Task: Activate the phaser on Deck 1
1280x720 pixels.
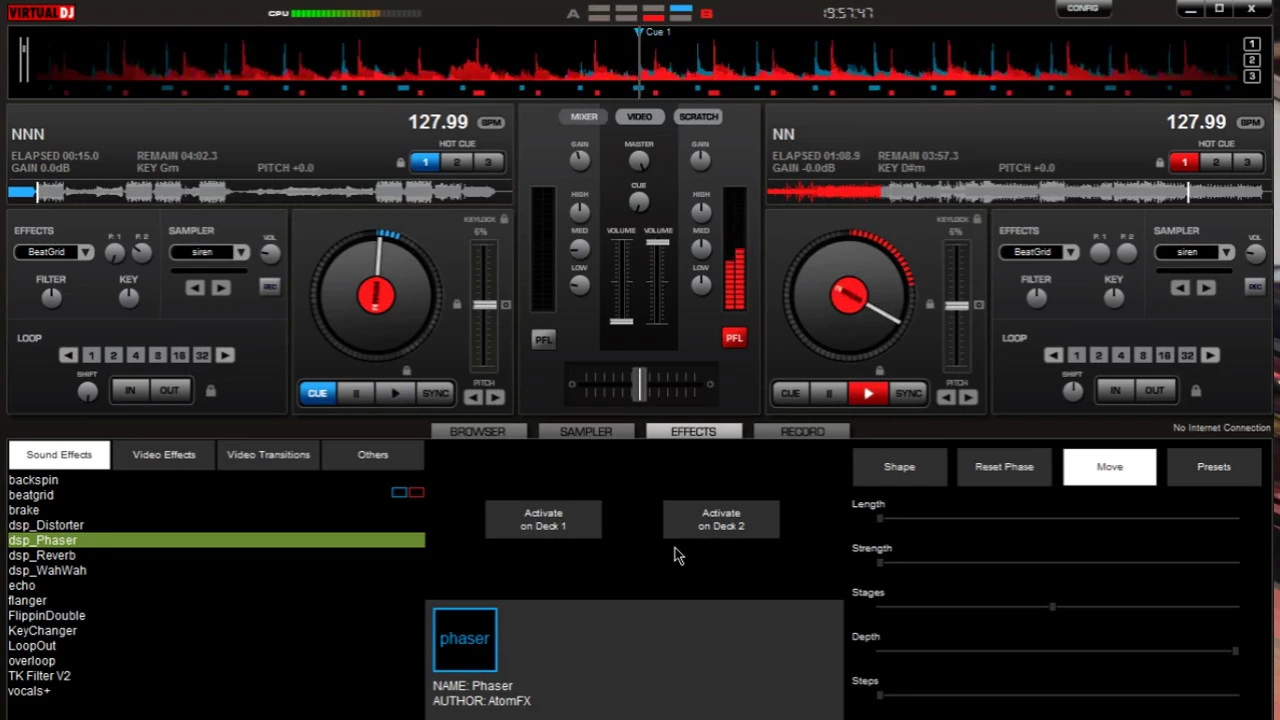Action: [x=543, y=519]
